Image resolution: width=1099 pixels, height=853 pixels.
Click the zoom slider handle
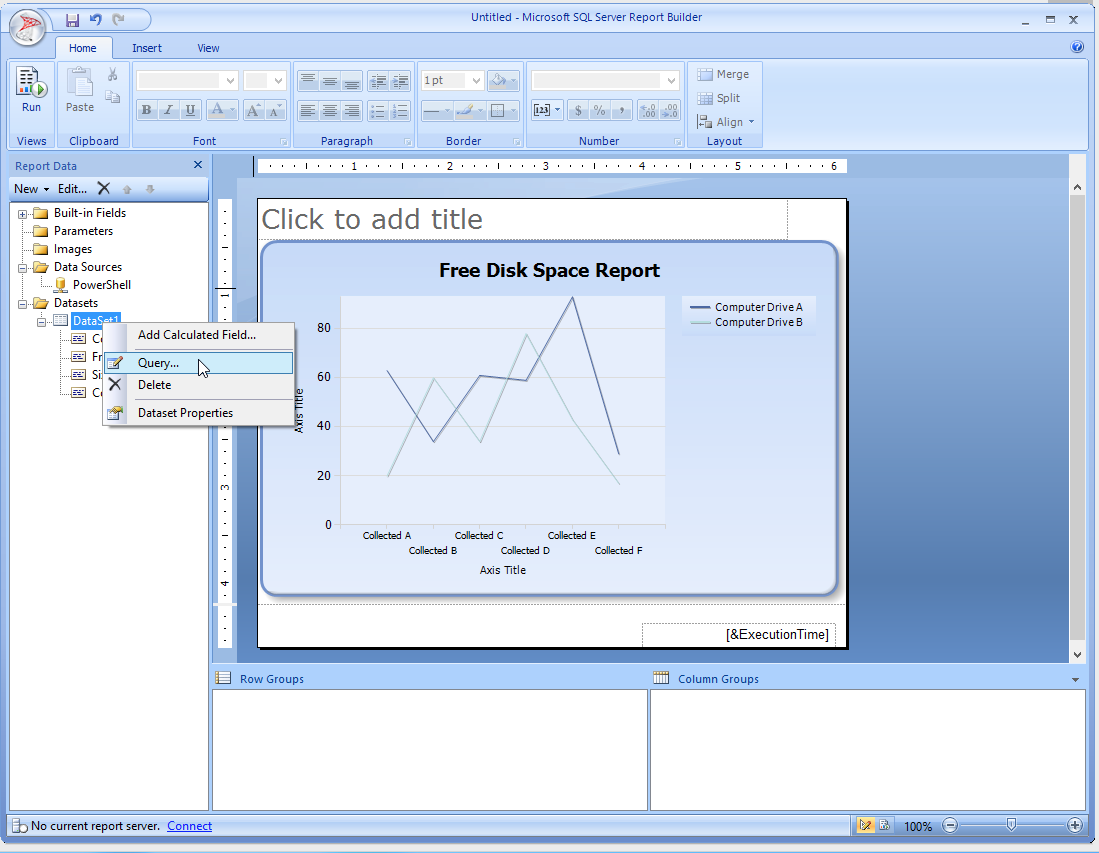tap(1012, 825)
